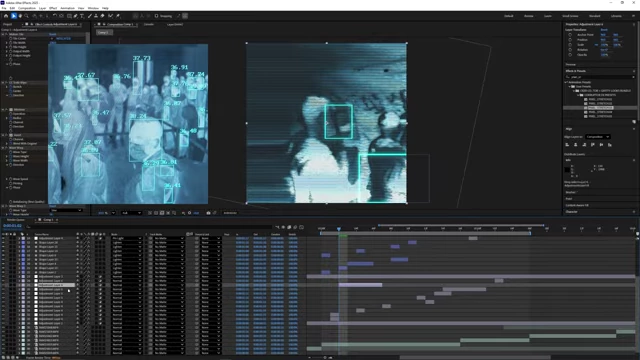640x360 pixels.
Task: Click the timeline zoom slider at bottom
Action: [x=325, y=358]
